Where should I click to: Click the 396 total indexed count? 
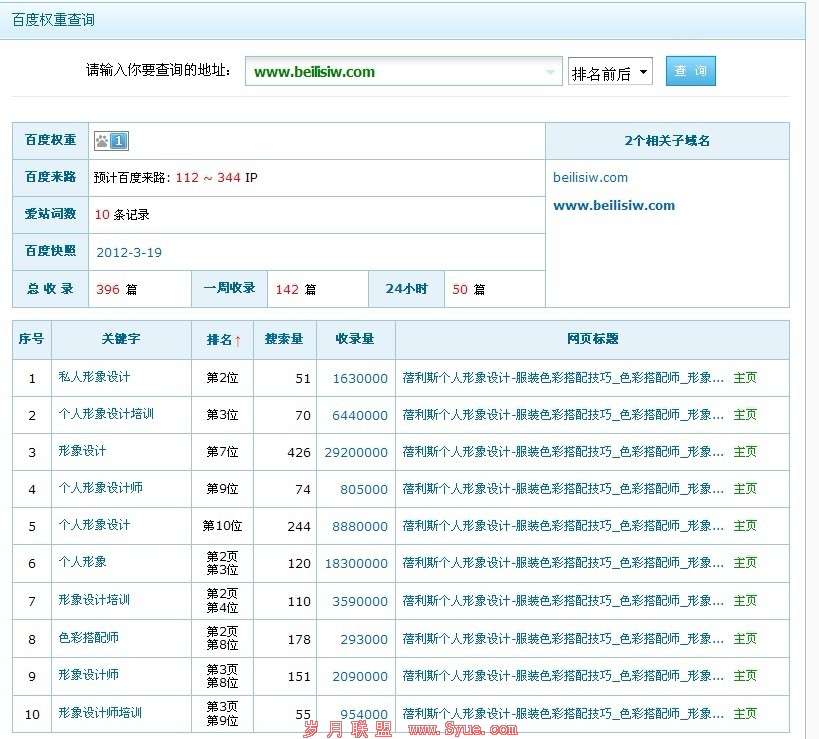click(x=108, y=289)
